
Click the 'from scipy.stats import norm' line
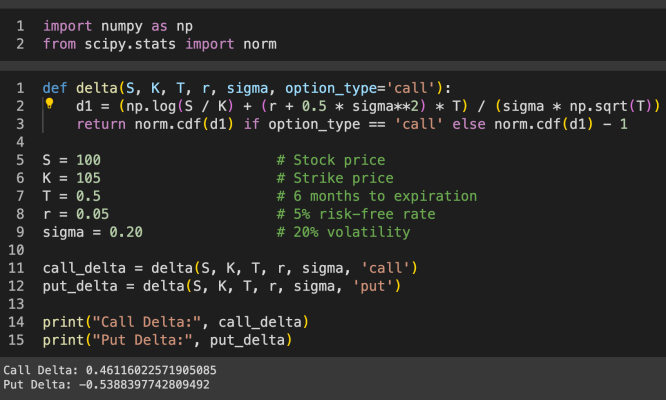[160, 44]
